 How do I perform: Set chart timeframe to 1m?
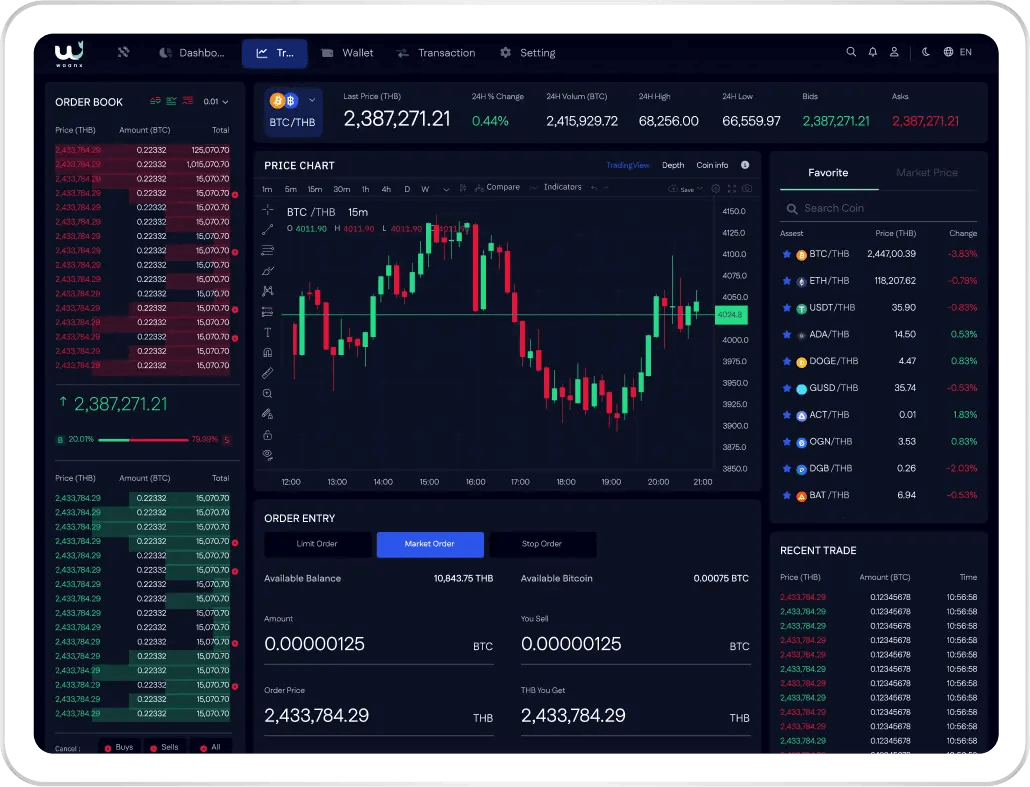267,189
